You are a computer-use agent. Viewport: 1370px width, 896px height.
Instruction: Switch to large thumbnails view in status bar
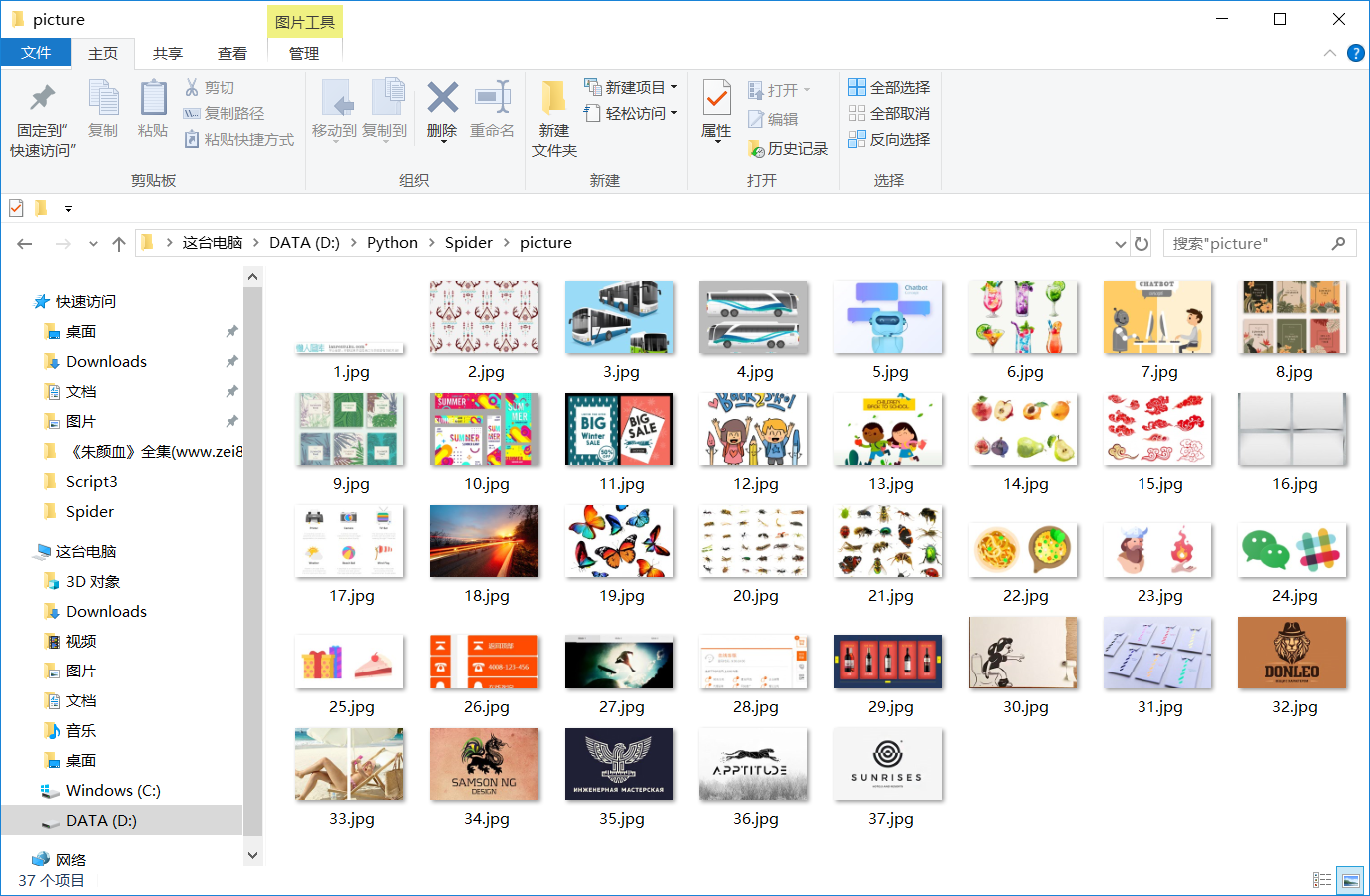pos(1349,879)
